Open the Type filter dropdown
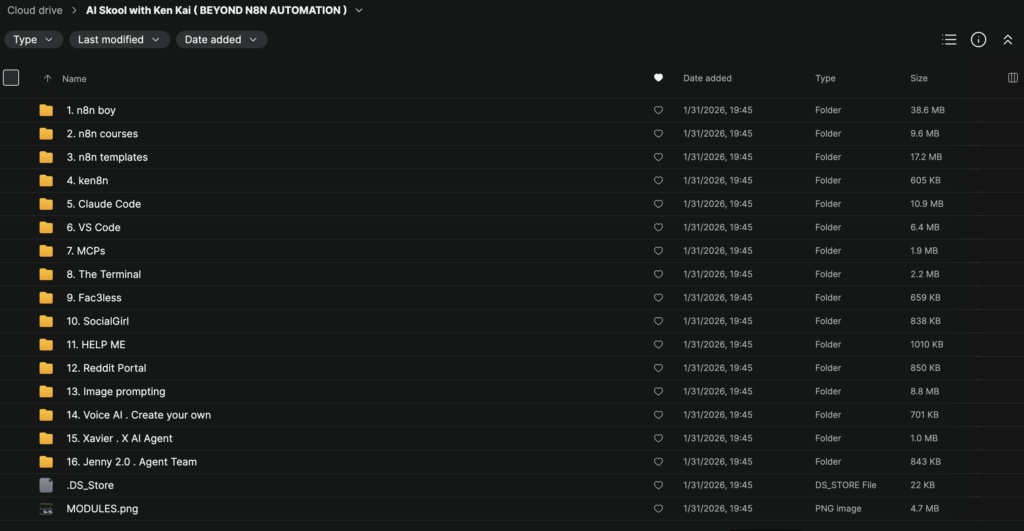Viewport: 1024px width, 531px height. 34,40
